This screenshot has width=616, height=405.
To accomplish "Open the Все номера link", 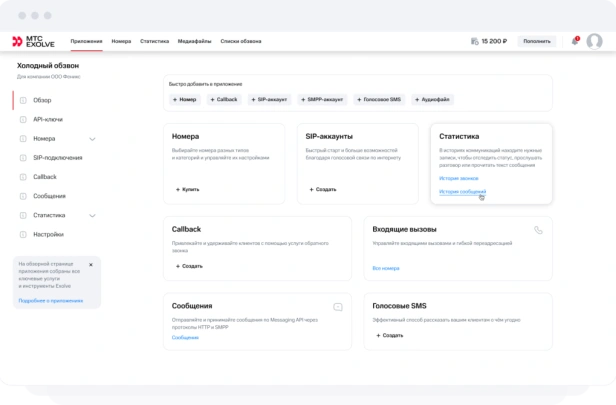I will pos(386,268).
